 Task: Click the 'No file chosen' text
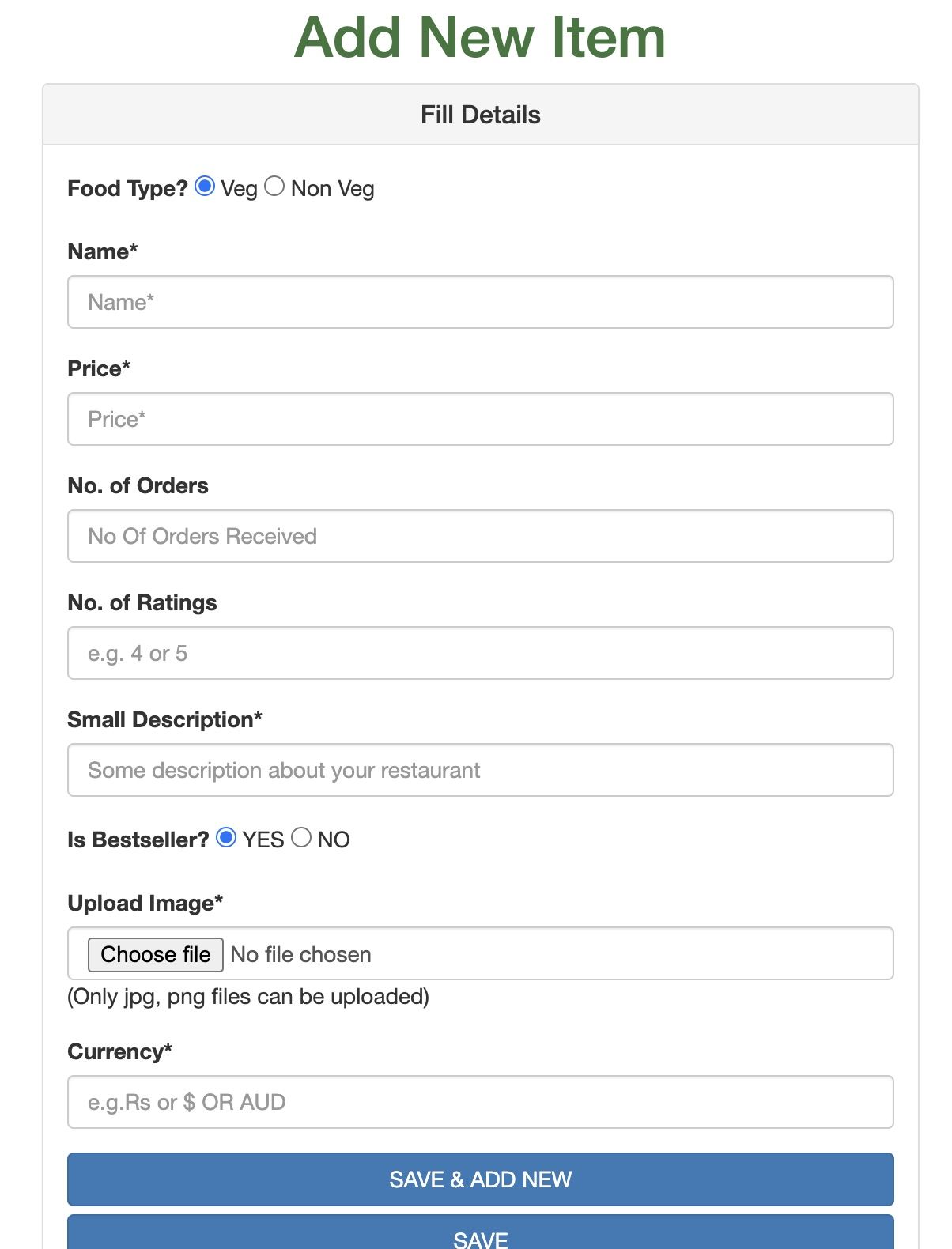[300, 955]
